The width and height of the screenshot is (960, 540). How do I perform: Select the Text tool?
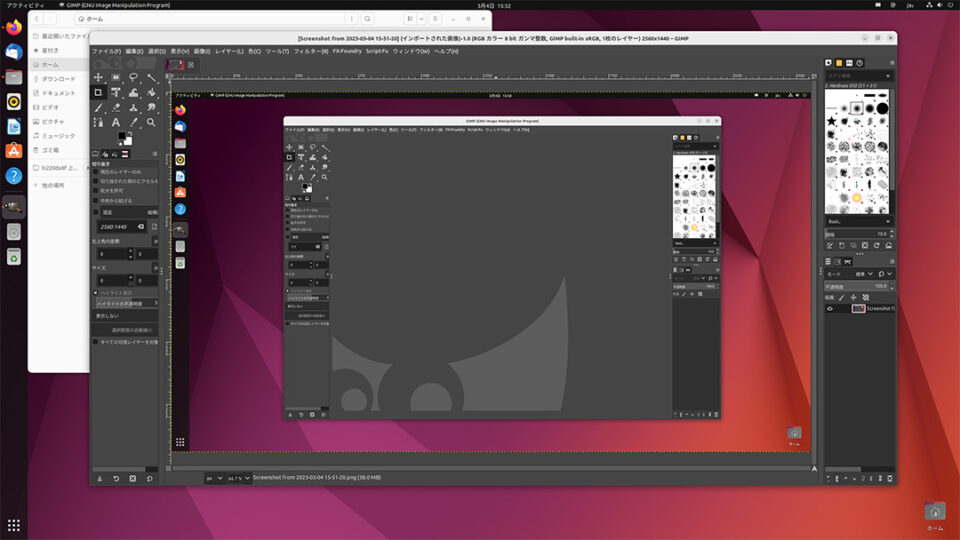point(116,122)
